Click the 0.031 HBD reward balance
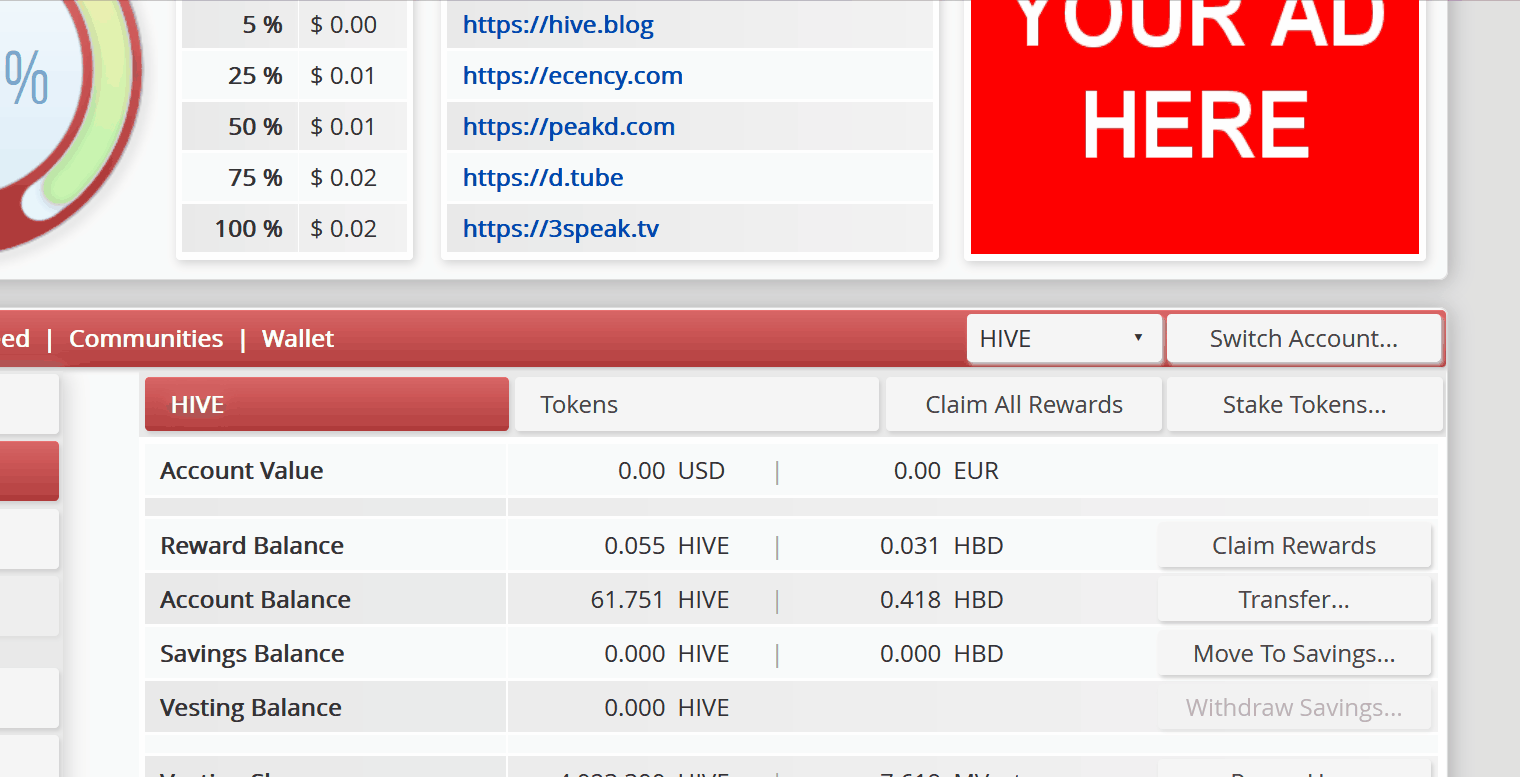Viewport: 1520px width, 777px height. (x=941, y=546)
